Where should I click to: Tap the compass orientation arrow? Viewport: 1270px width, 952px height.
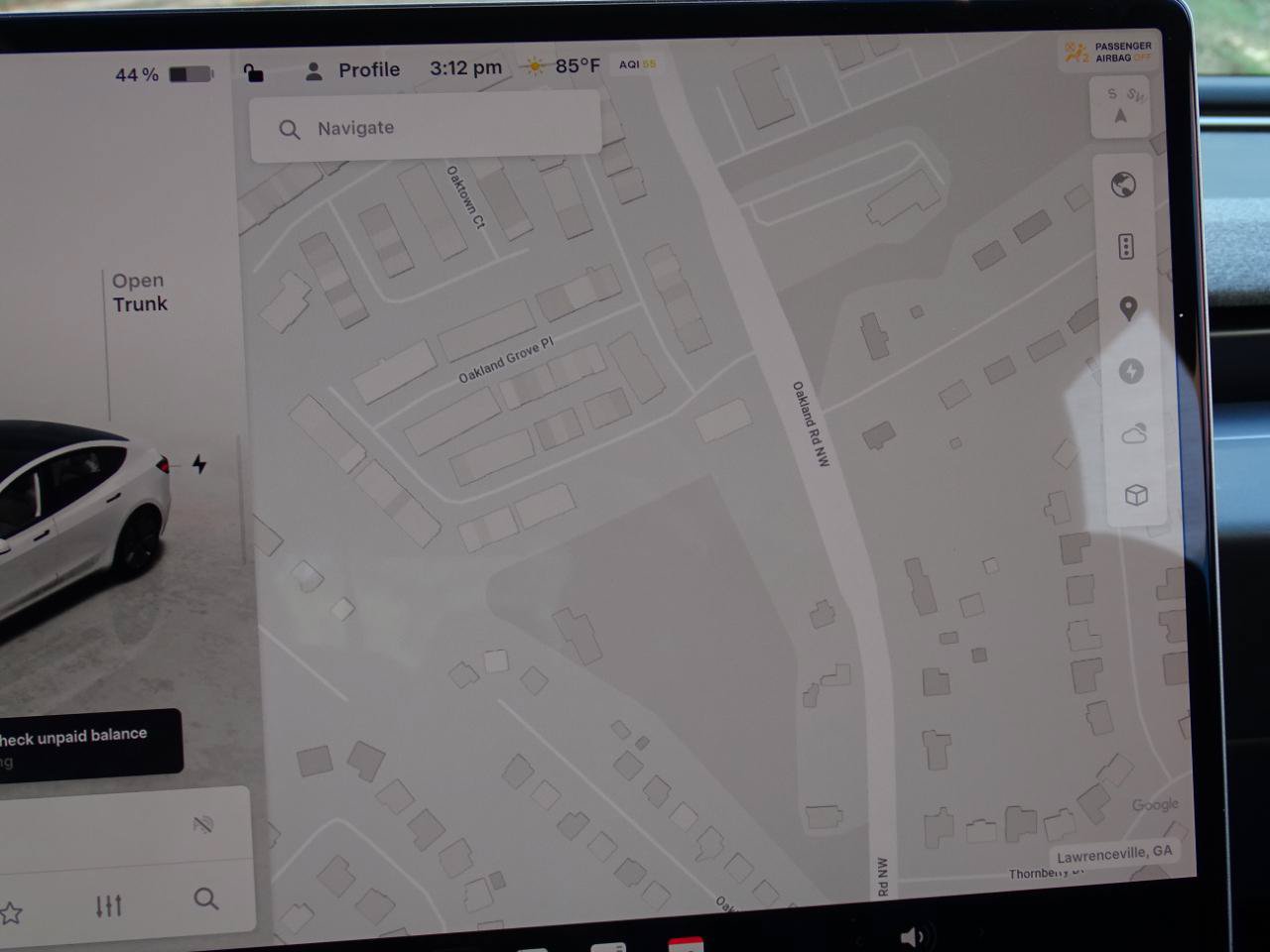(x=1121, y=116)
